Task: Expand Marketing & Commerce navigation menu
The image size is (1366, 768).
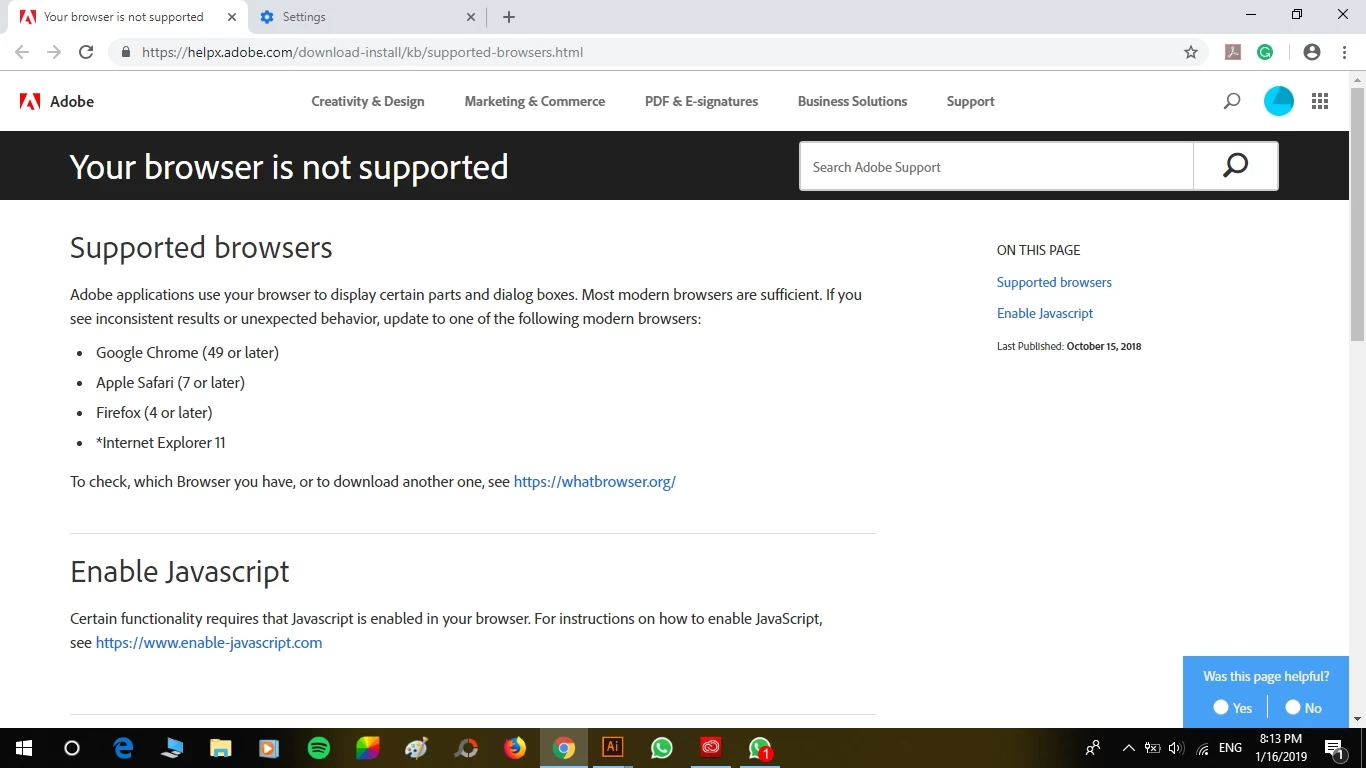Action: tap(535, 101)
